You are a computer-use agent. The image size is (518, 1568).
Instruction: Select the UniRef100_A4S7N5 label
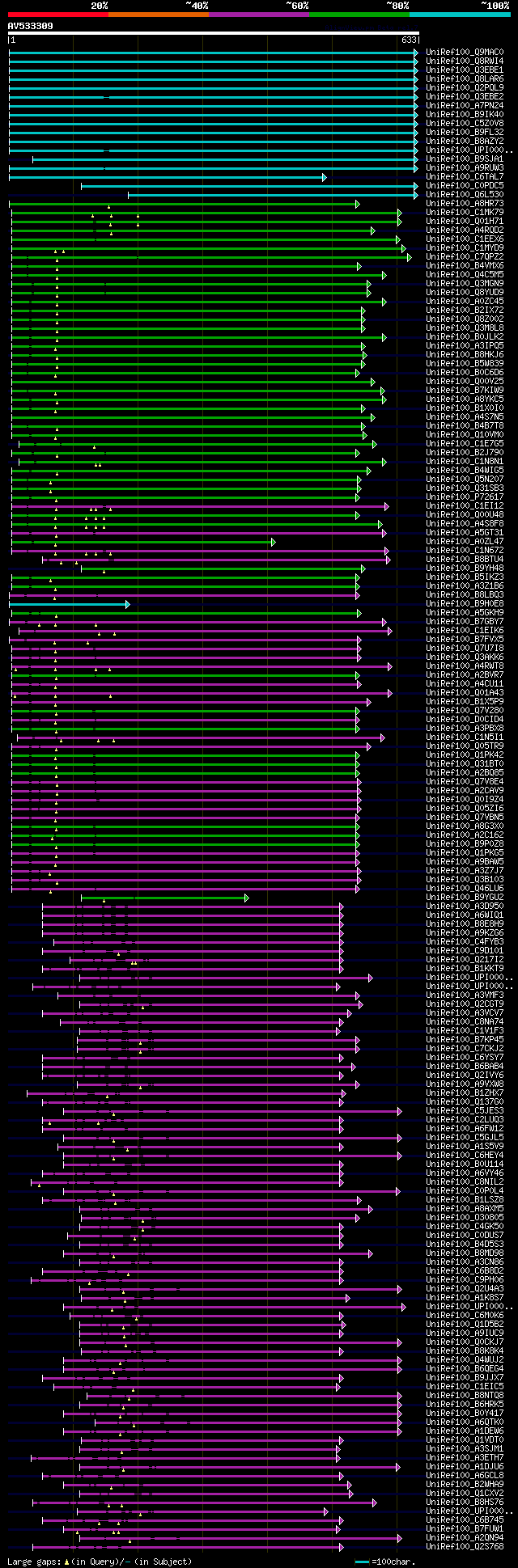pyautogui.click(x=465, y=417)
